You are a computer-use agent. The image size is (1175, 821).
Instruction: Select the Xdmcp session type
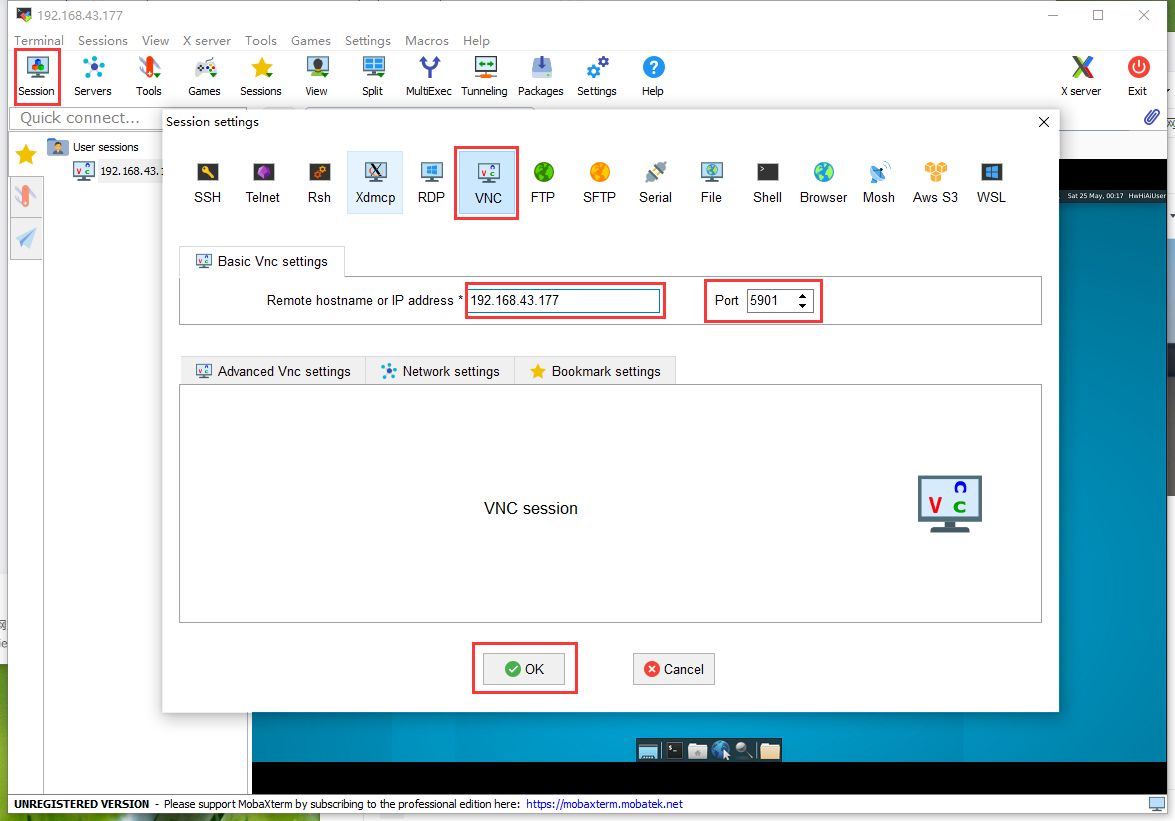point(375,183)
